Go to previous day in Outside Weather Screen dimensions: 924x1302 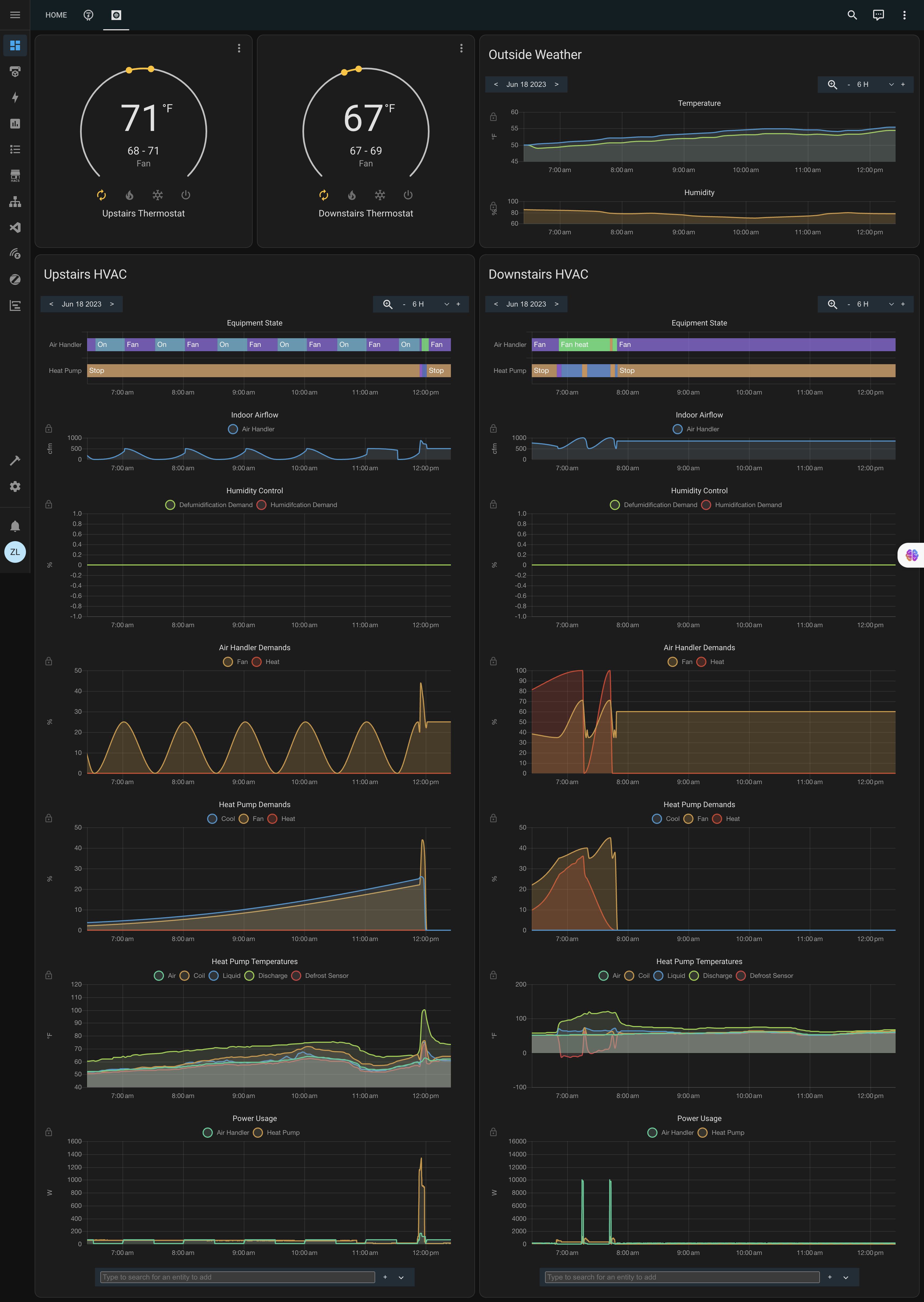(496, 84)
